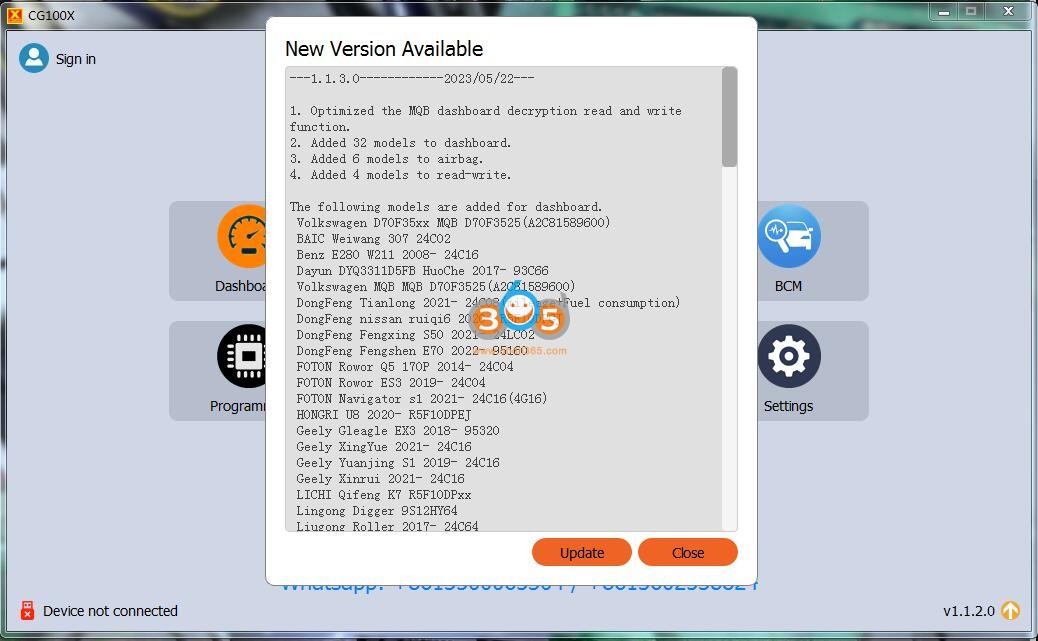
Task: Click the v1.1.2.0 version label
Action: pyautogui.click(x=968, y=611)
